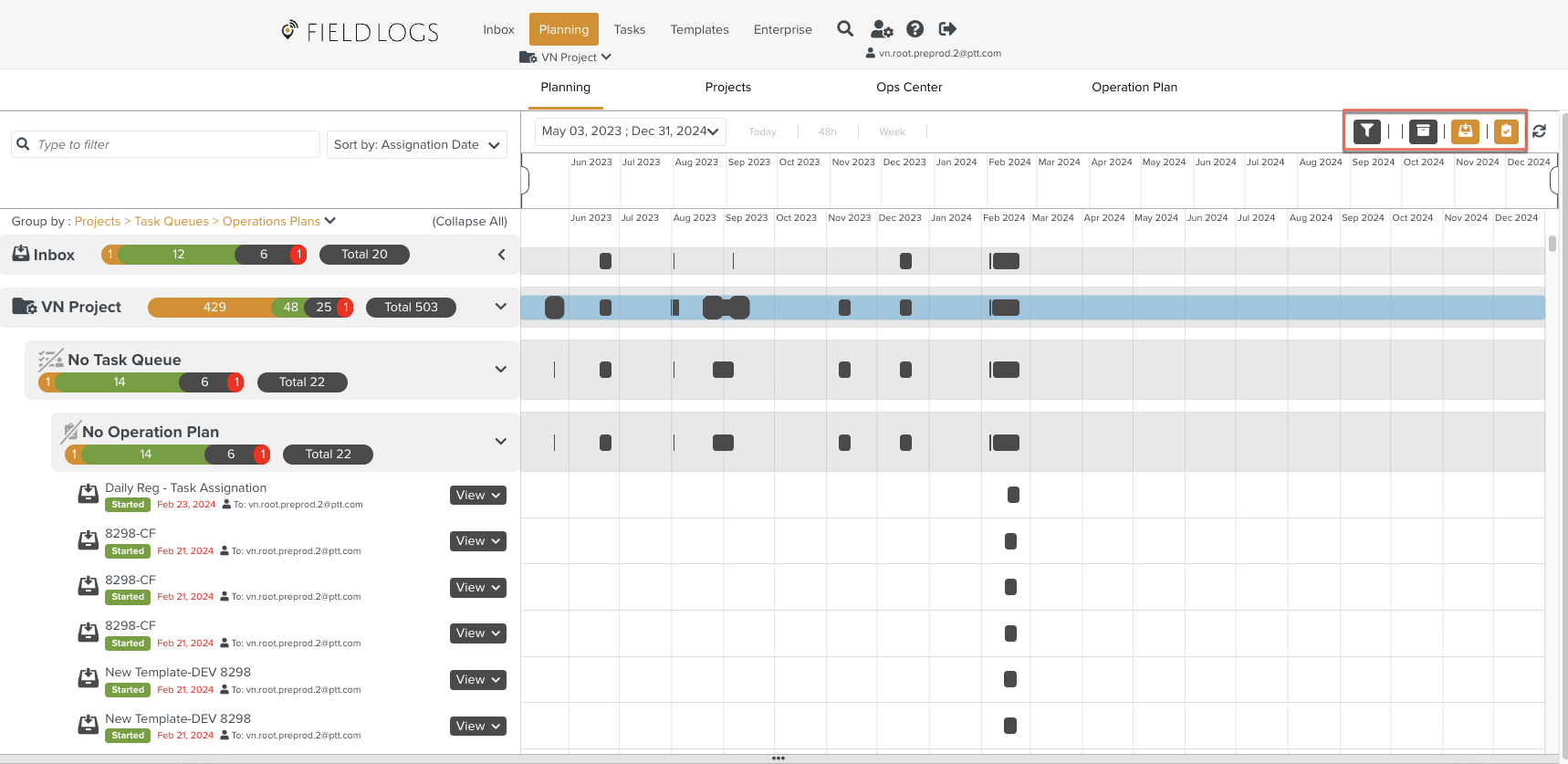Toggle the orange inbox tray filter
This screenshot has width=1568, height=764.
click(1465, 131)
